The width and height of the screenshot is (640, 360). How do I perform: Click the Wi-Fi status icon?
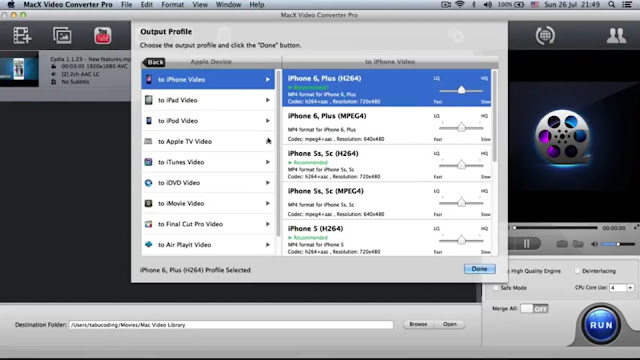[460, 4]
